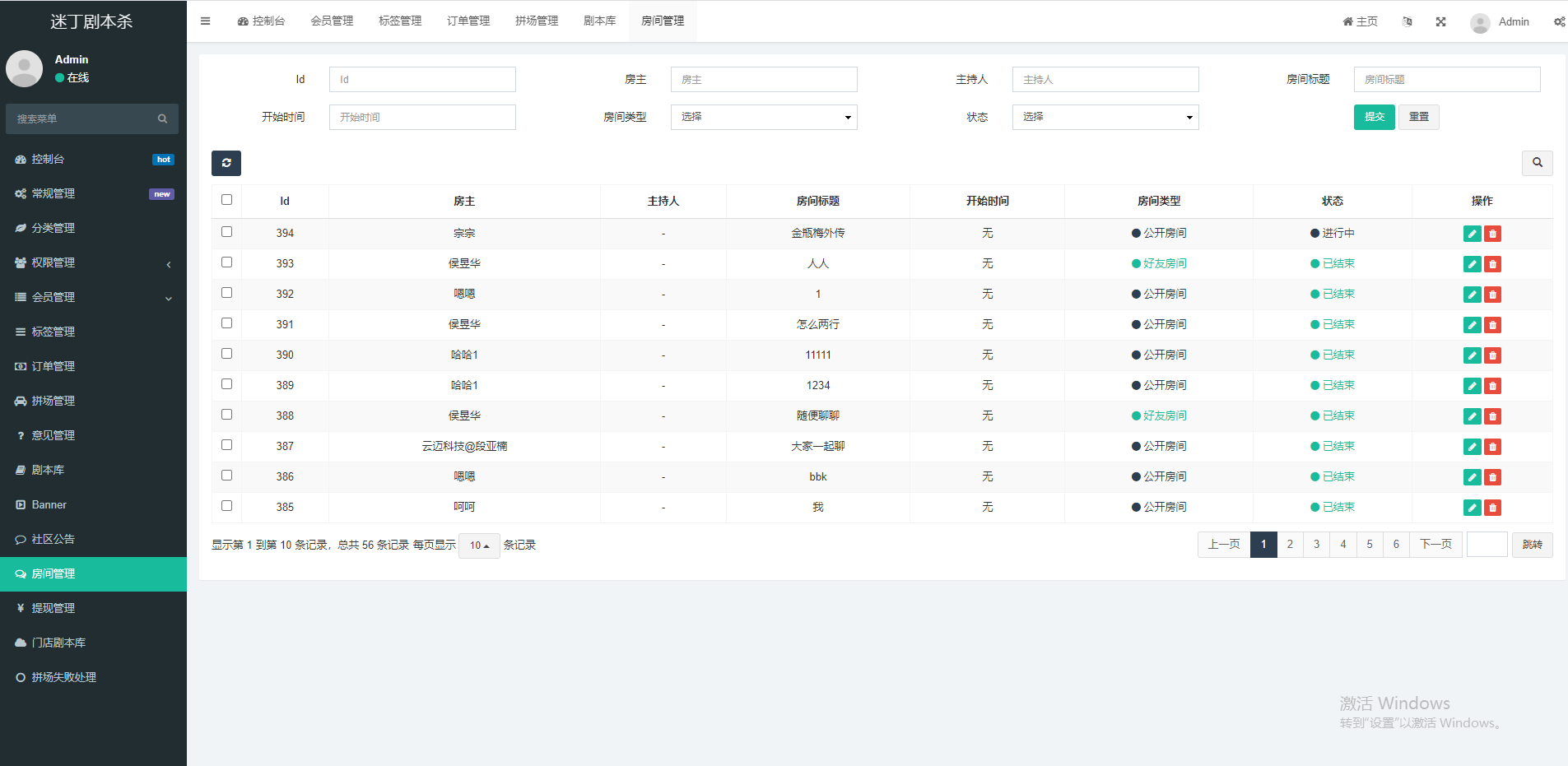Click green edit icon for room 388
The width and height of the screenshot is (1568, 766).
1472,416
